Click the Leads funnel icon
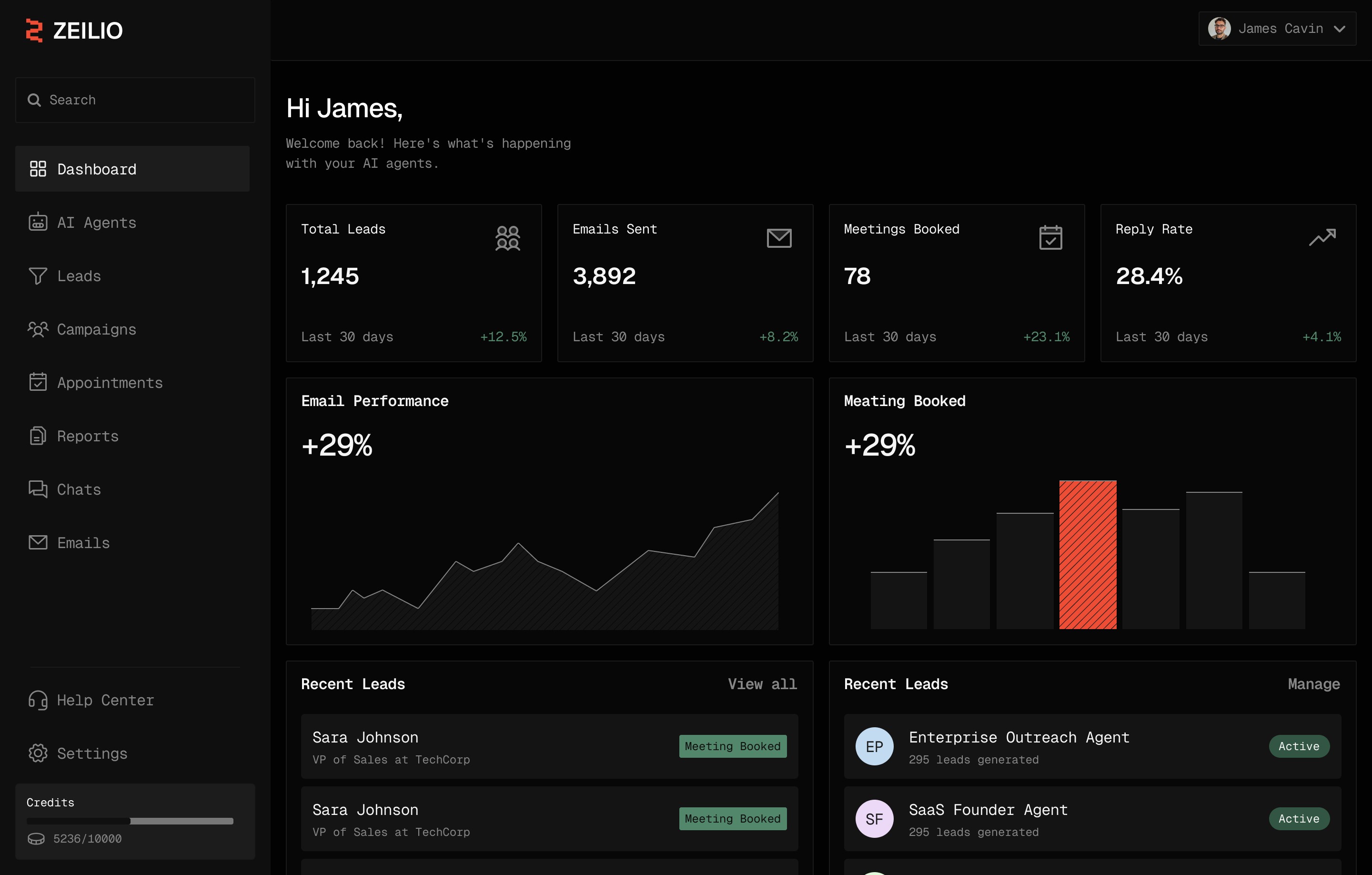 (38, 276)
